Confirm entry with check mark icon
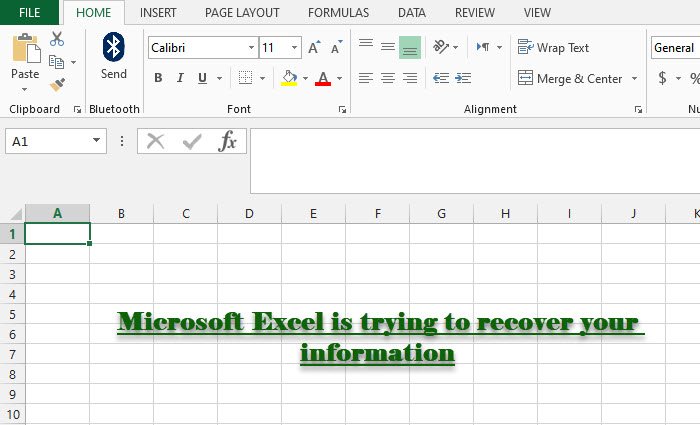 click(x=192, y=142)
